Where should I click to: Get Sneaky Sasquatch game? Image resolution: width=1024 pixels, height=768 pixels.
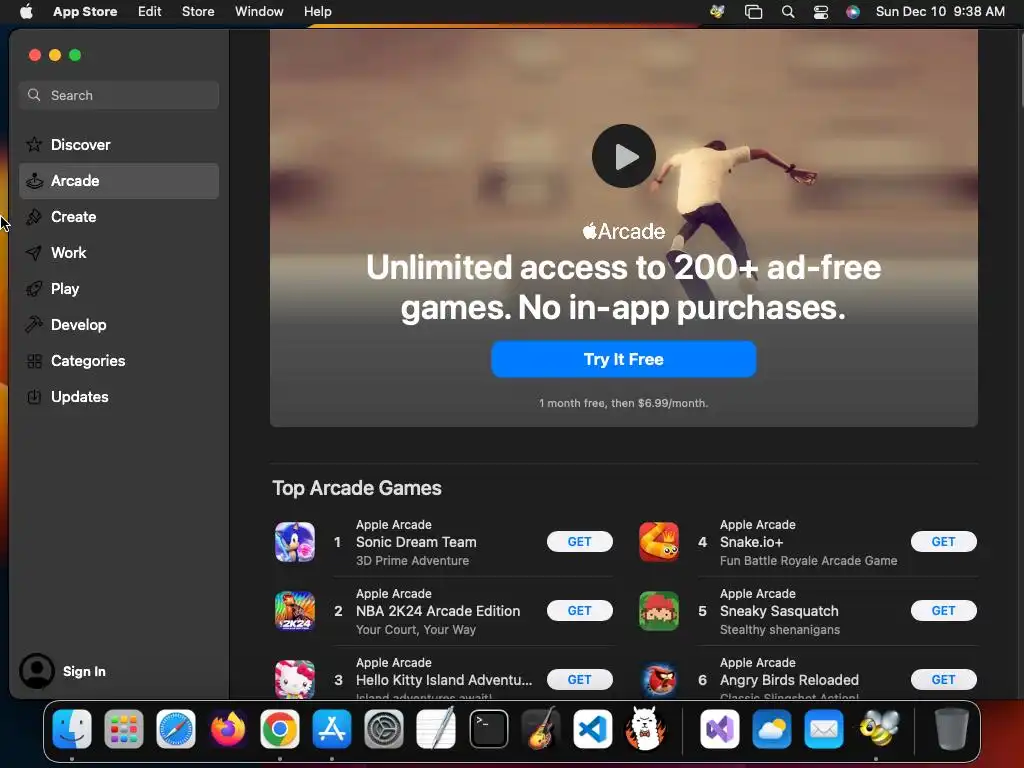[x=944, y=611]
